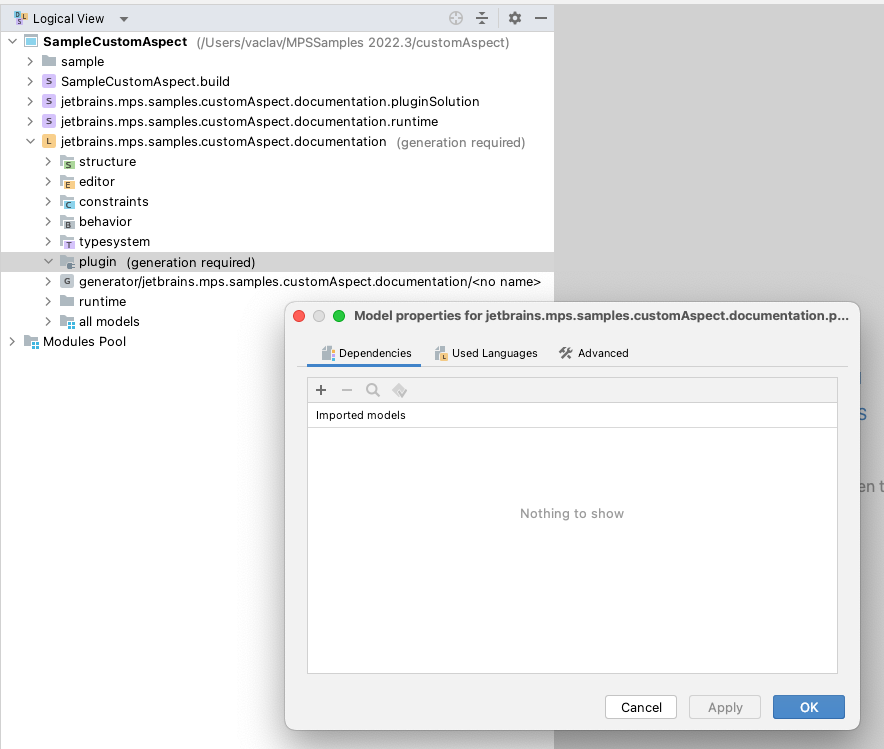
Task: Add an imported model with plus button
Action: [321, 390]
